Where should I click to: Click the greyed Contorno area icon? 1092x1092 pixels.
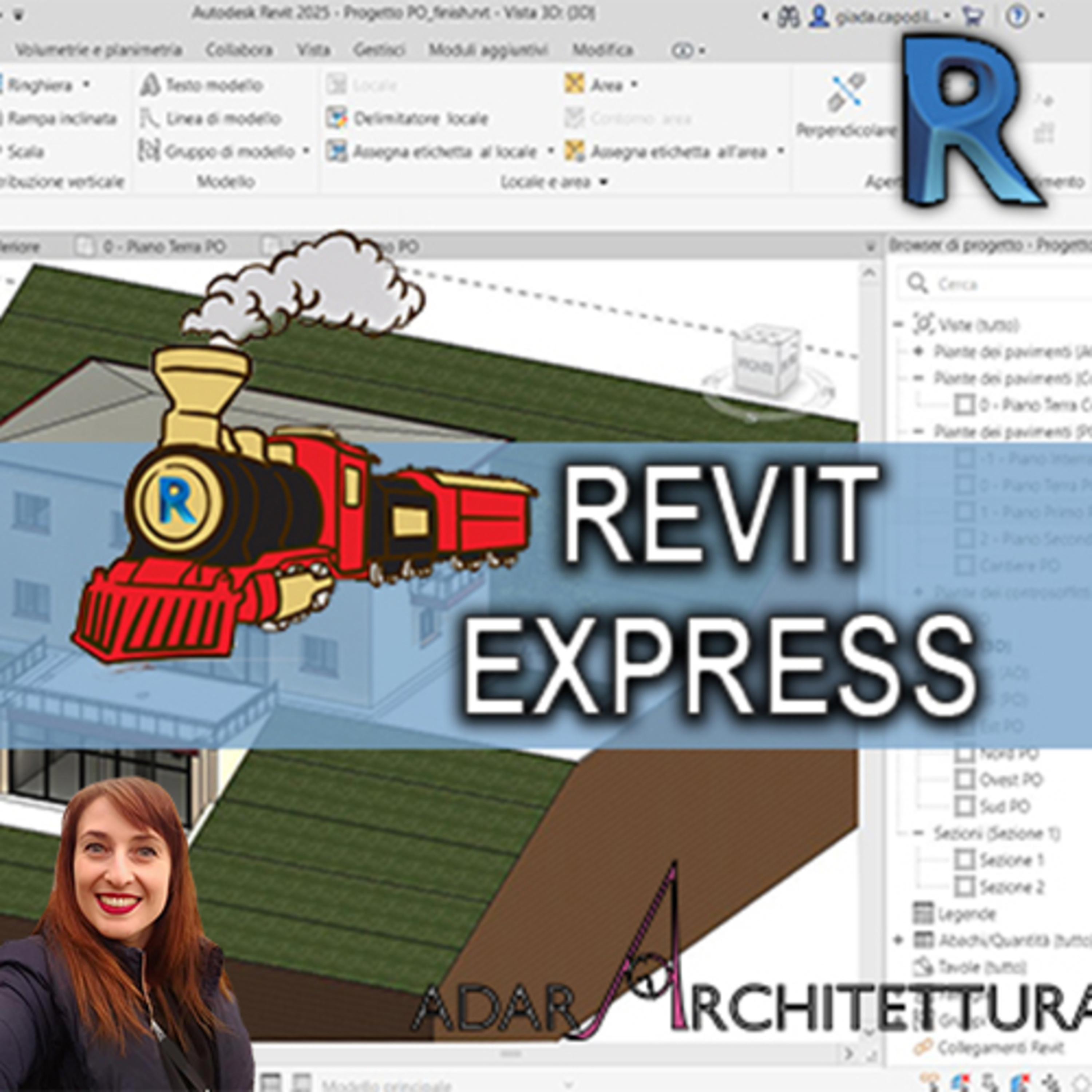(x=574, y=118)
